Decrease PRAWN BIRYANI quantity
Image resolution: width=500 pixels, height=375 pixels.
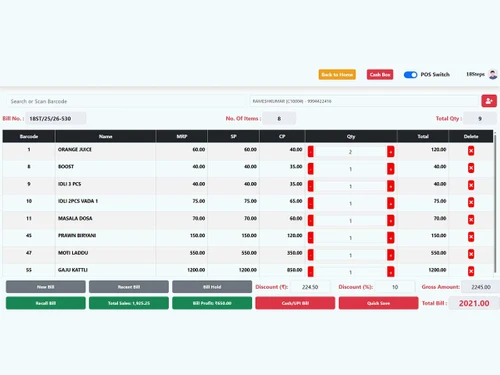click(311, 238)
